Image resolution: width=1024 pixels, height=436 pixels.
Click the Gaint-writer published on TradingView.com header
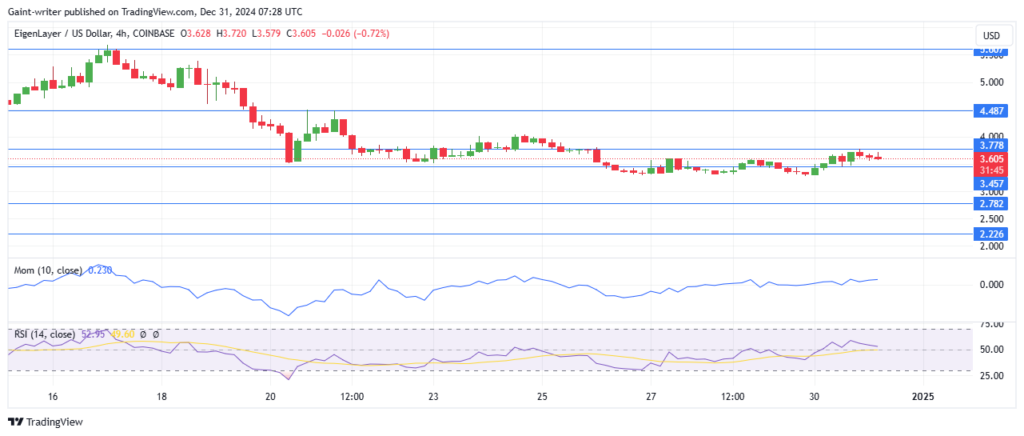(x=156, y=12)
